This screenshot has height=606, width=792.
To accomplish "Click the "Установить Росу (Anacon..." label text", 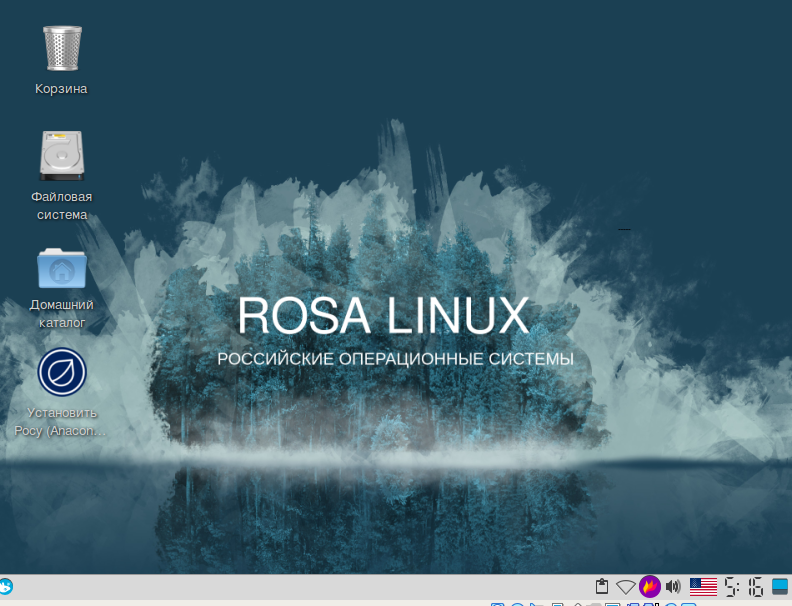I will tap(61, 422).
